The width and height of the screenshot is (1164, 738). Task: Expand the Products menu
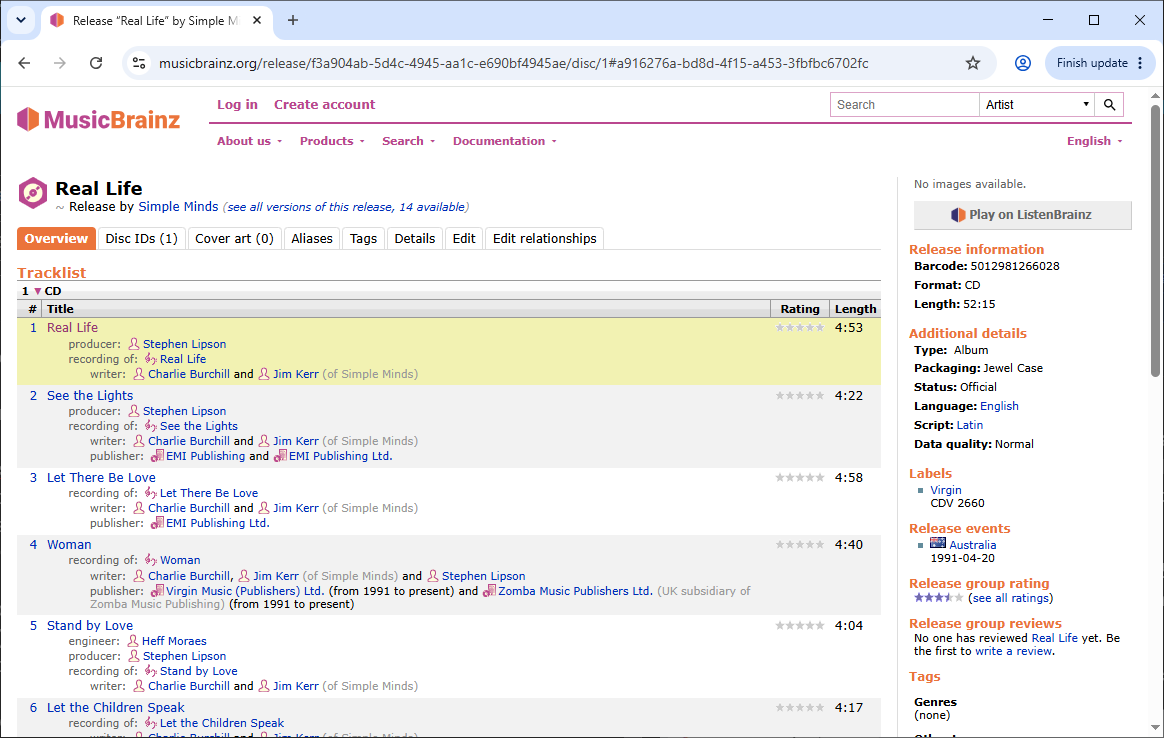[x=332, y=141]
